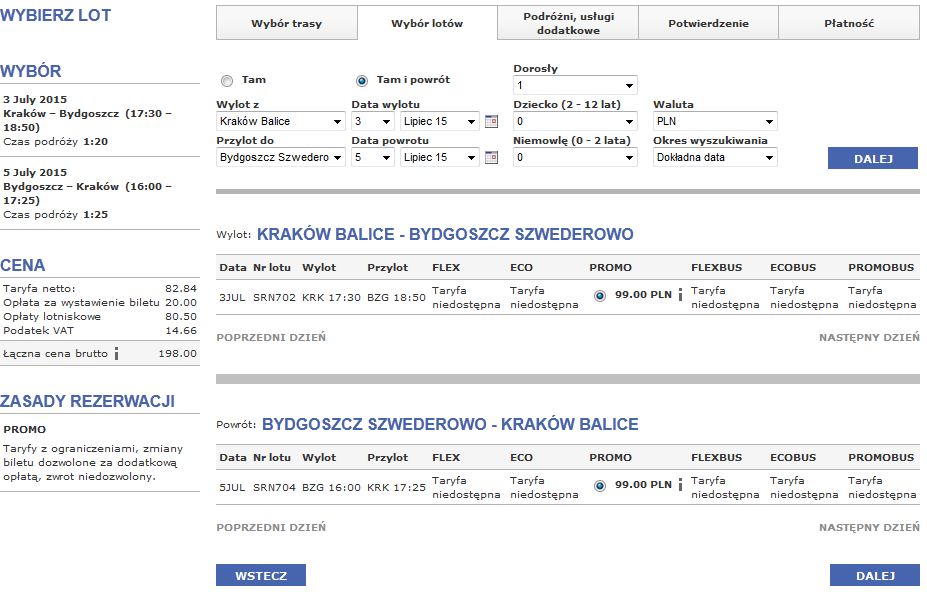927x592 pixels.
Task: Select PROMO fare radio for flight SRN702
Action: point(599,296)
